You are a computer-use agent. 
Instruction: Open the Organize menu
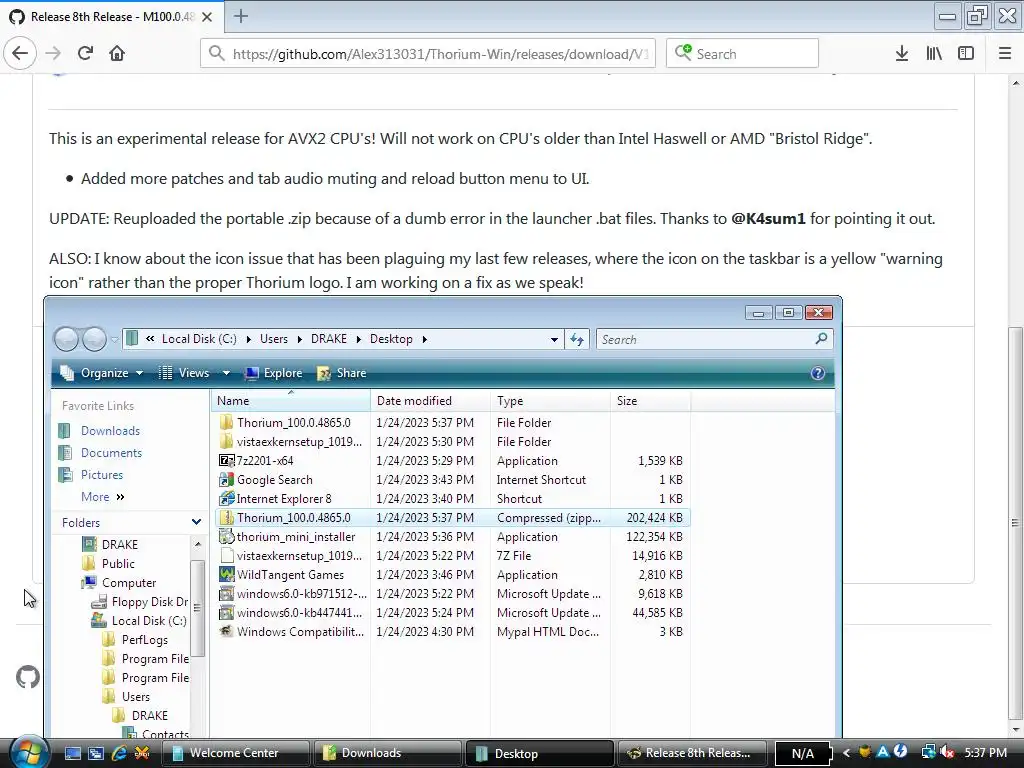pos(102,373)
